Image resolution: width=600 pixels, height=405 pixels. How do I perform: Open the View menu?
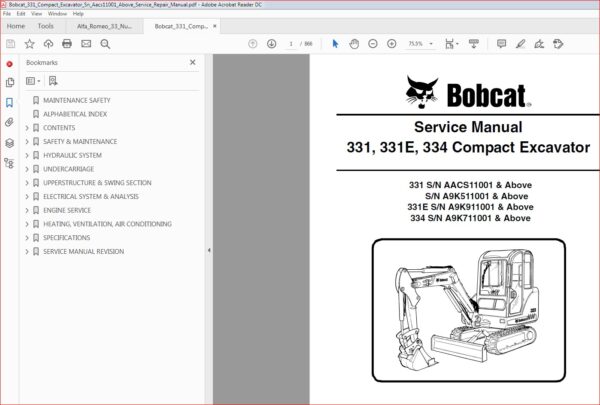pos(36,14)
